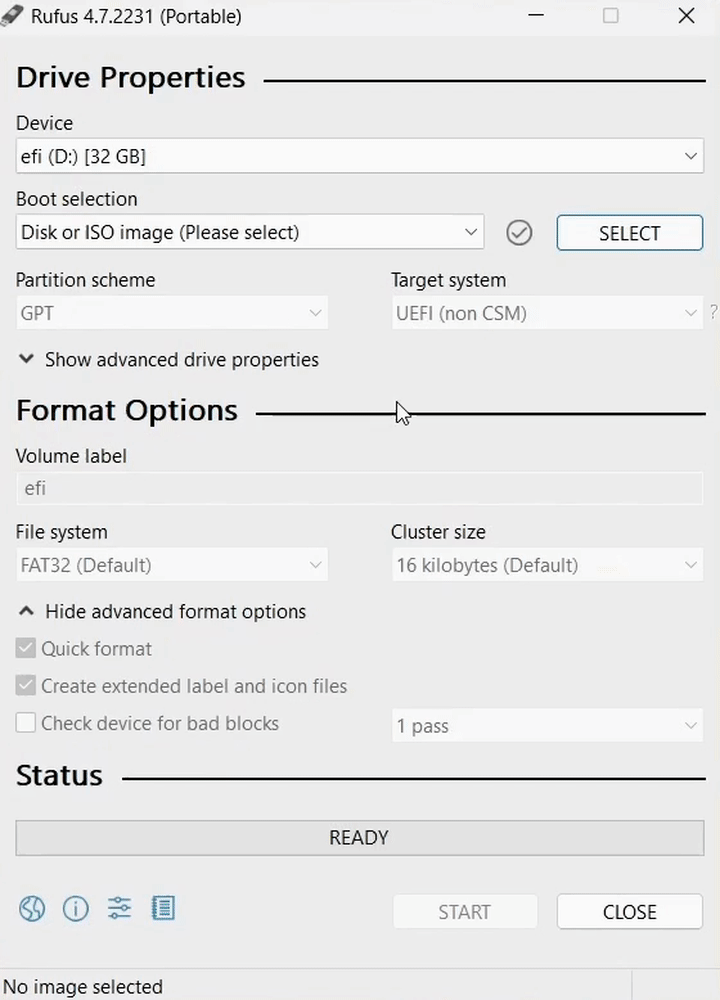Click the CLOSE button

tap(629, 911)
